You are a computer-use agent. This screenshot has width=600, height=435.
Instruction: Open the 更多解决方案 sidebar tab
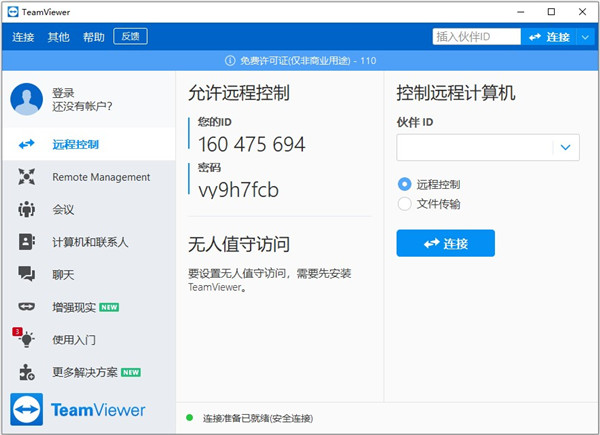pos(89,372)
